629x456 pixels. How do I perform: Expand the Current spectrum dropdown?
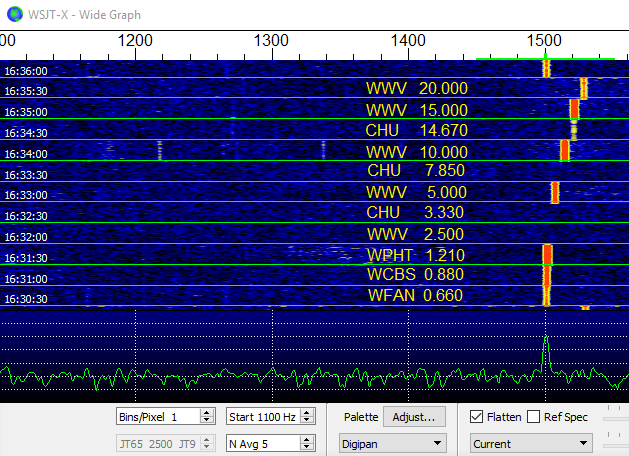(530, 443)
